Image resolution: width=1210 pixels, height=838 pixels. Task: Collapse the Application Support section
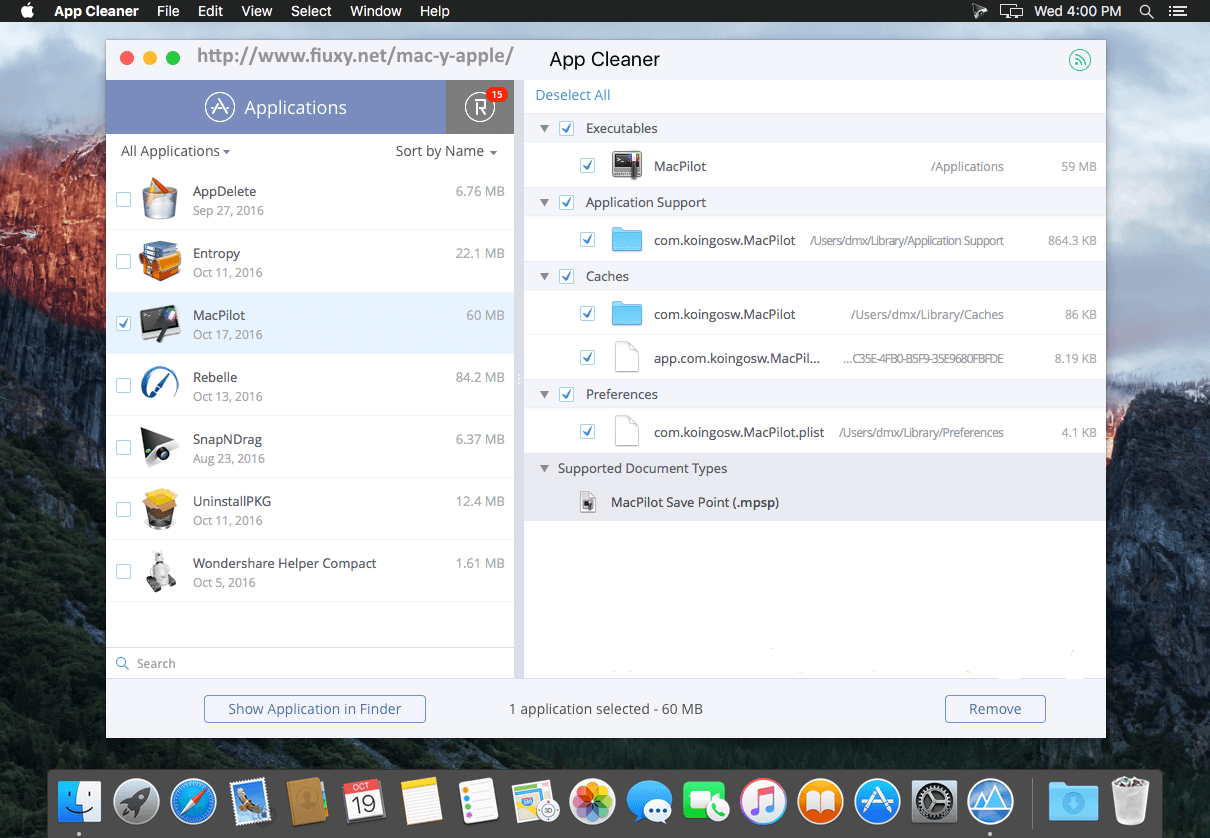tap(545, 202)
